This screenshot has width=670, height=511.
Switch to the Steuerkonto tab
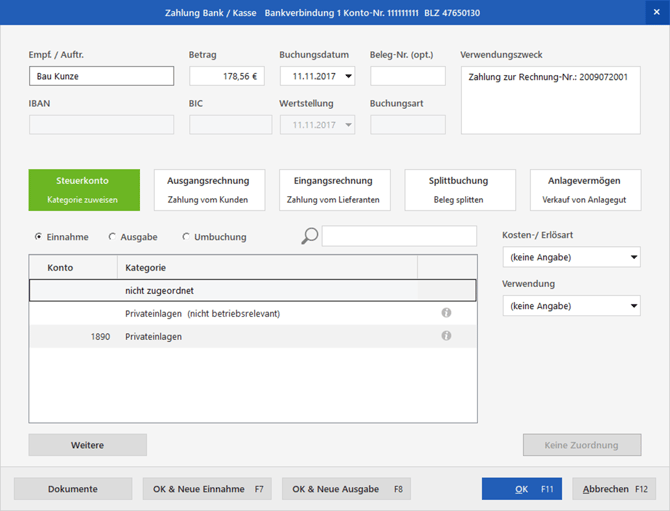83,190
